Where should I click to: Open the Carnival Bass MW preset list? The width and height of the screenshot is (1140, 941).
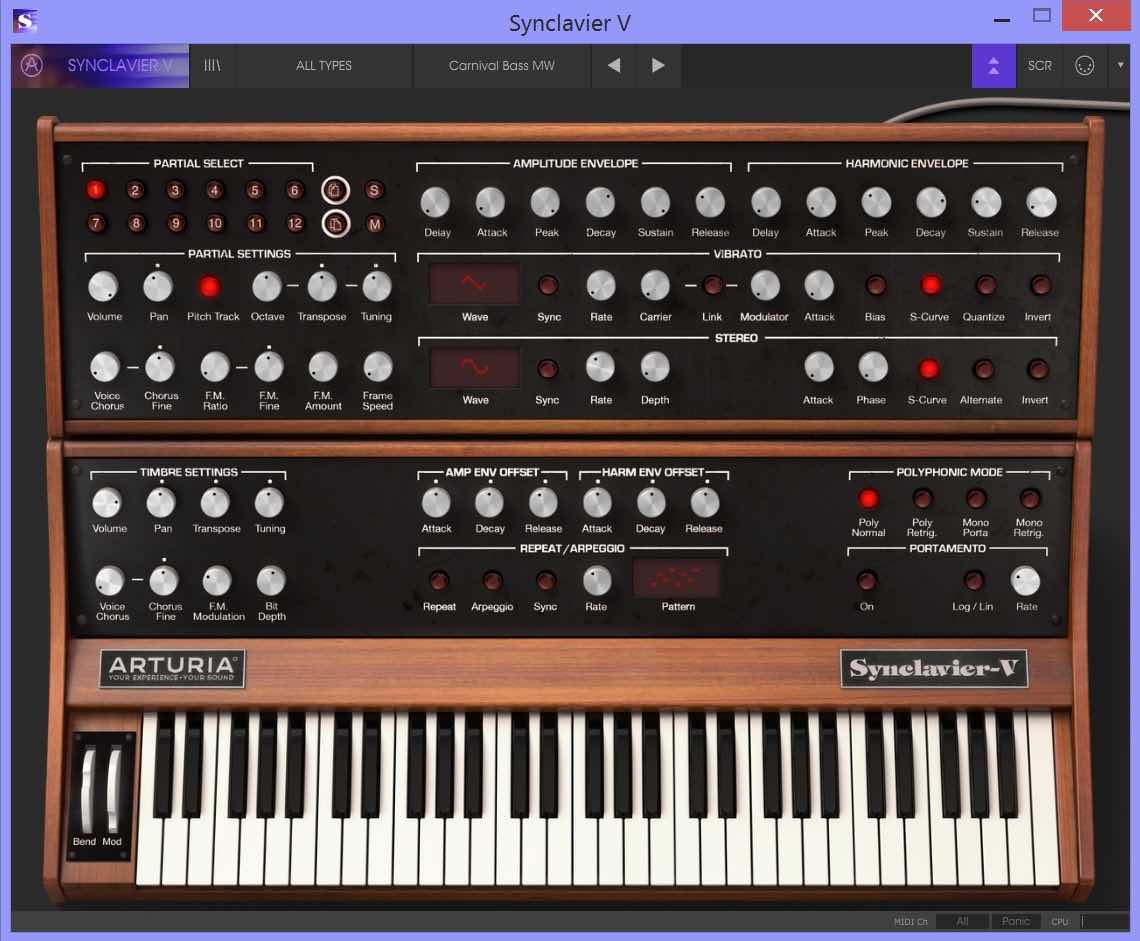(501, 66)
